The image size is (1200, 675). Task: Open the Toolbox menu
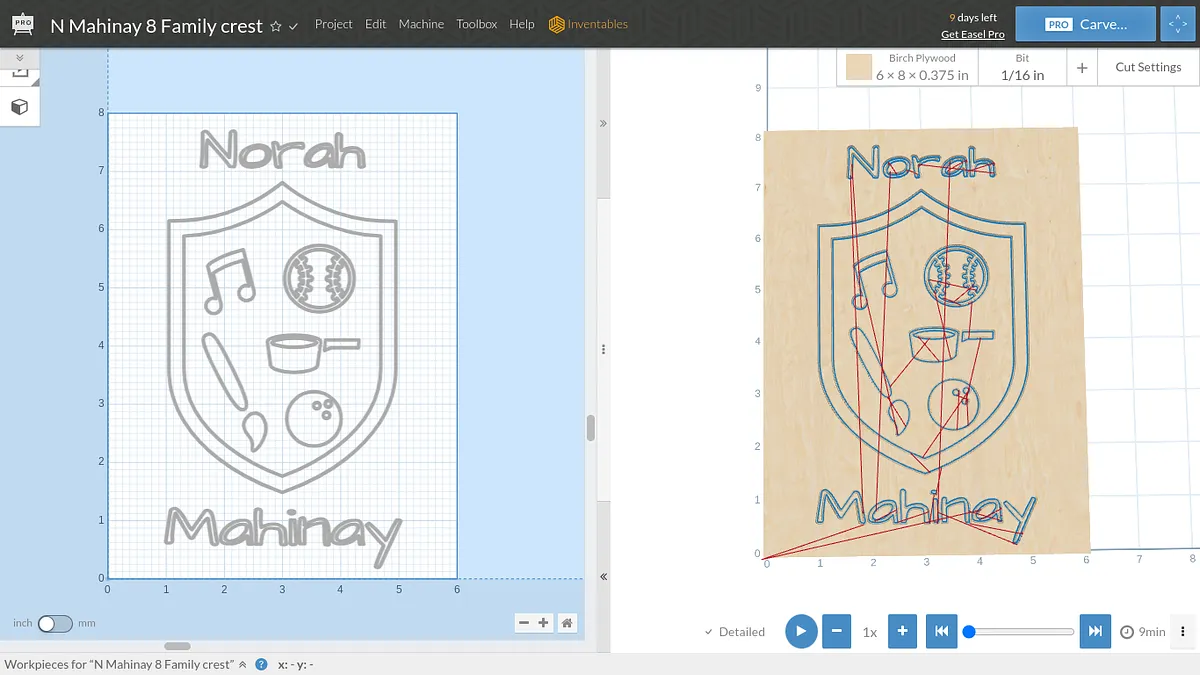tap(476, 24)
